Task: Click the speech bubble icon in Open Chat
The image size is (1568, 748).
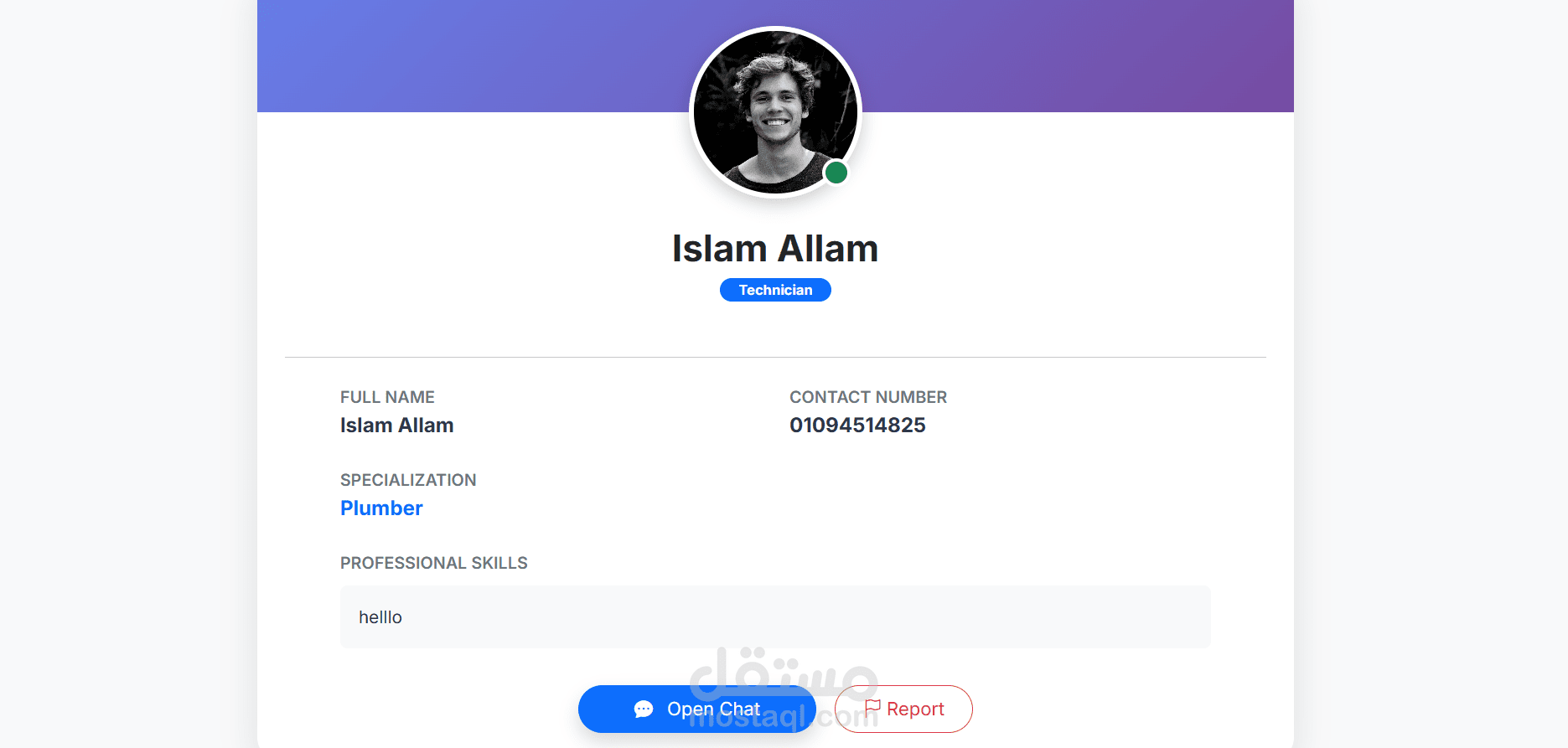Action: [644, 709]
